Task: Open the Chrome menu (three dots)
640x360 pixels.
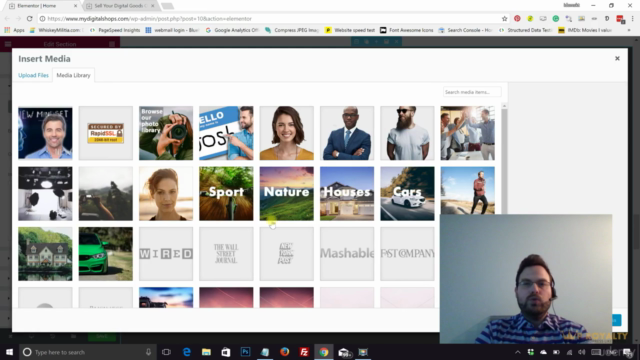Action: (632, 18)
